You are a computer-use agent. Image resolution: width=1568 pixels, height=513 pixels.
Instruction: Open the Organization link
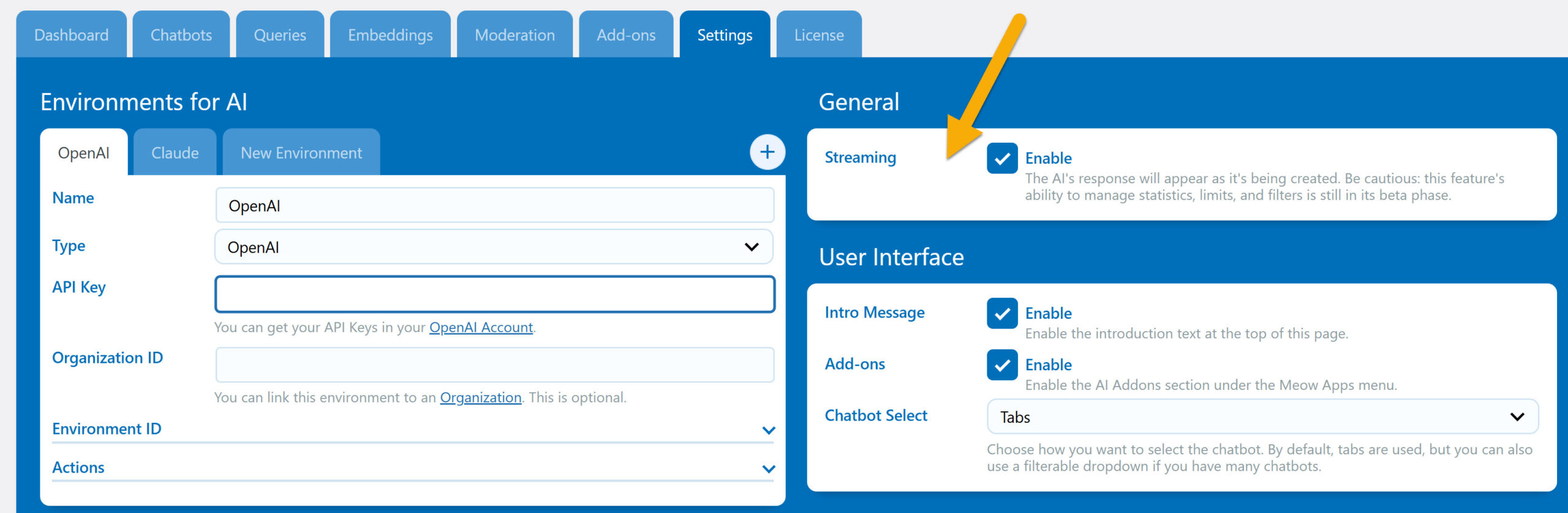pyautogui.click(x=481, y=398)
